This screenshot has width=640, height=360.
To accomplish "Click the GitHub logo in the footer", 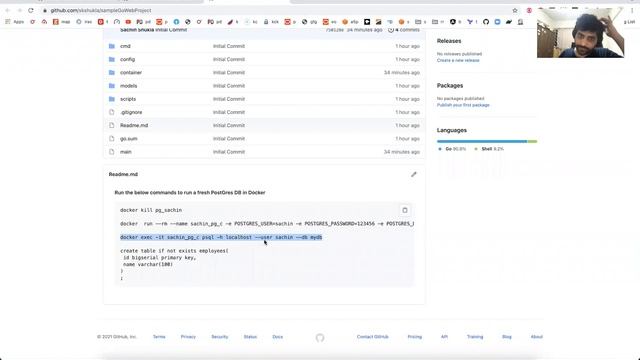I will 320,337.
